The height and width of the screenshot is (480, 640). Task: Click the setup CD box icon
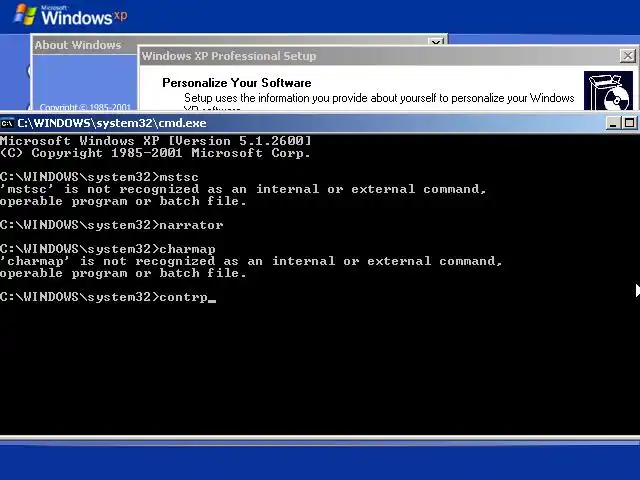click(608, 91)
